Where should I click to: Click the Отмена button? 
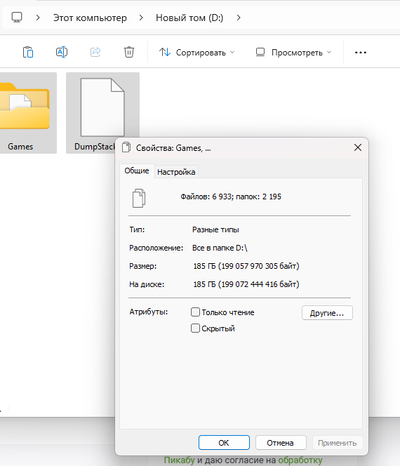coord(280,443)
